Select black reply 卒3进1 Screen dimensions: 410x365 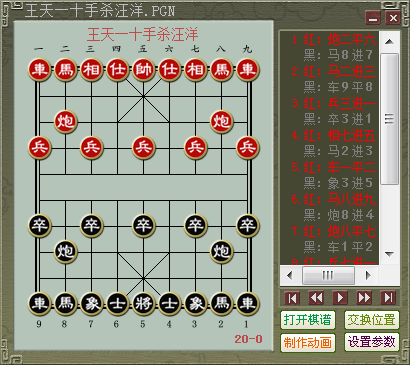[338, 119]
